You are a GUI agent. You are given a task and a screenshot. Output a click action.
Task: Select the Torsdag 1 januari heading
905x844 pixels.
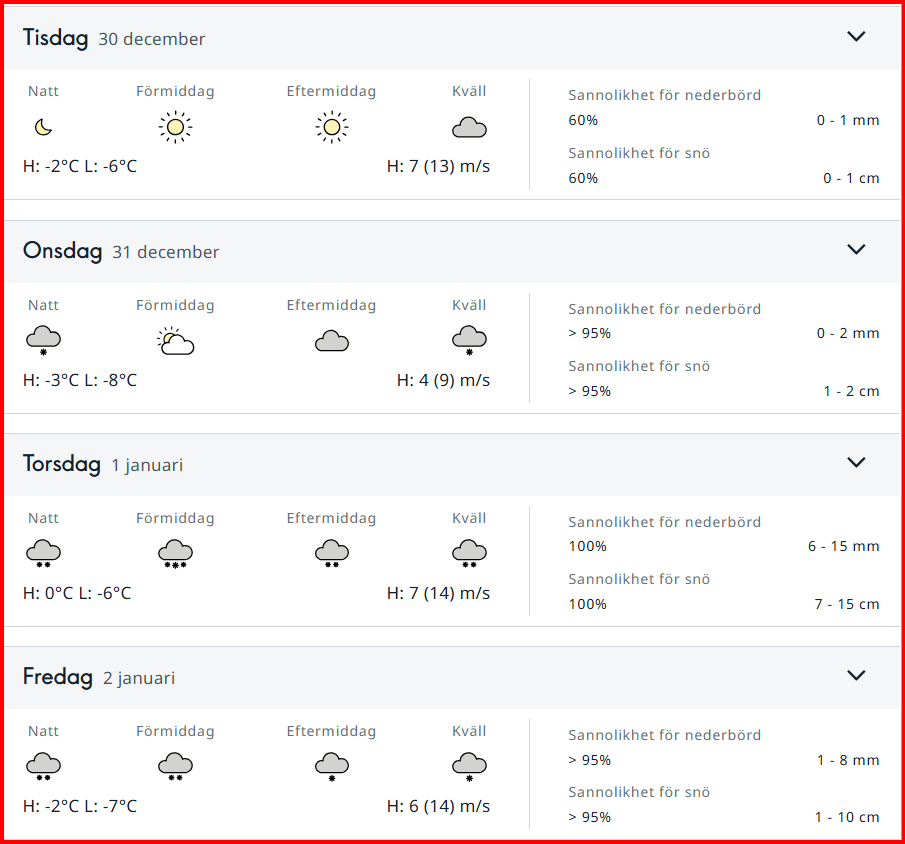(103, 464)
